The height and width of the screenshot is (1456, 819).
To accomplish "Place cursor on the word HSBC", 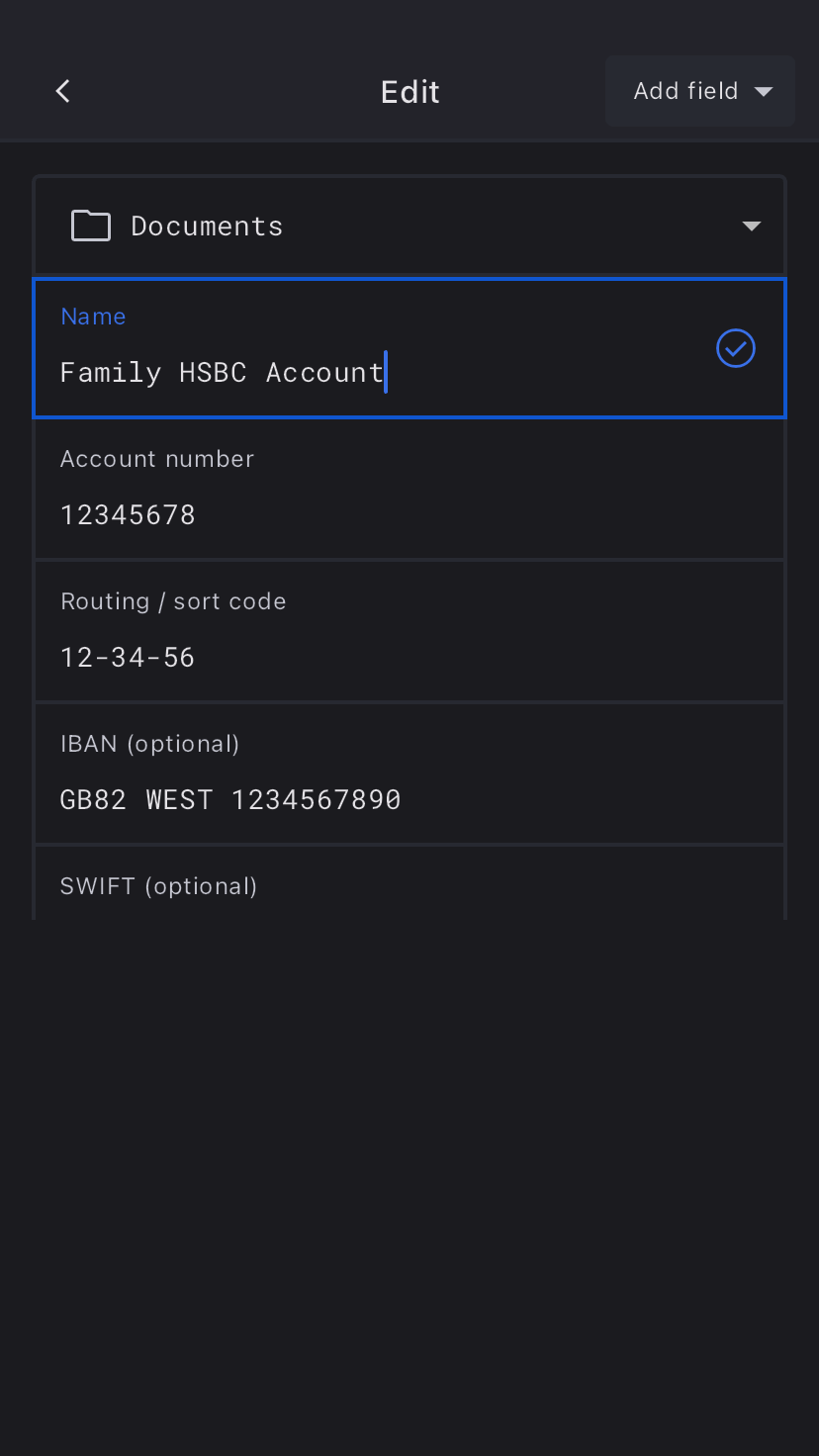I will click(213, 373).
